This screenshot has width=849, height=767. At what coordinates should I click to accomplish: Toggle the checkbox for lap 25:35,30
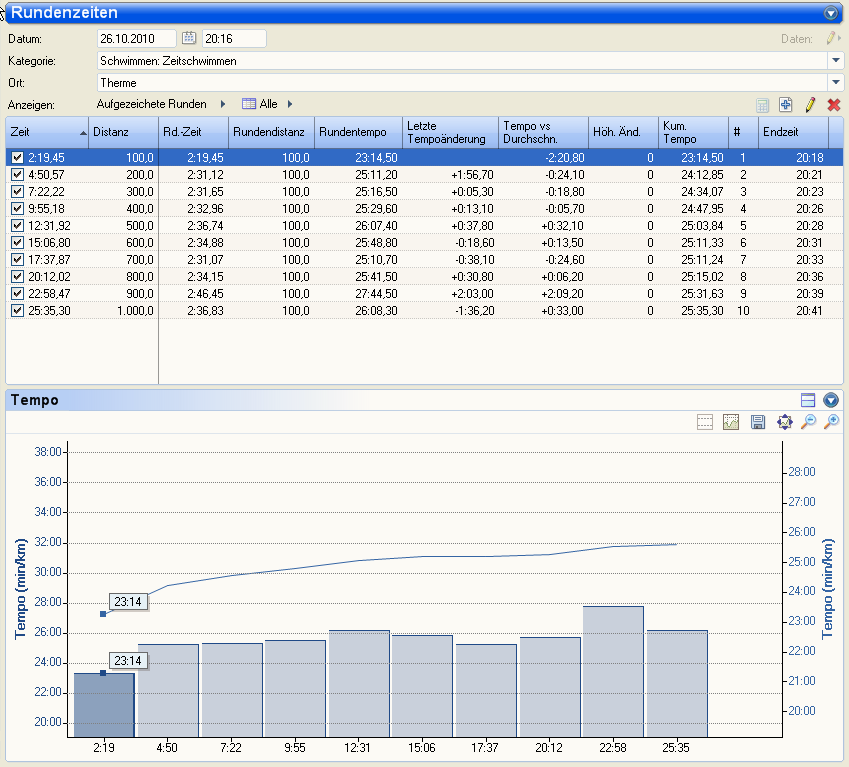point(17,311)
